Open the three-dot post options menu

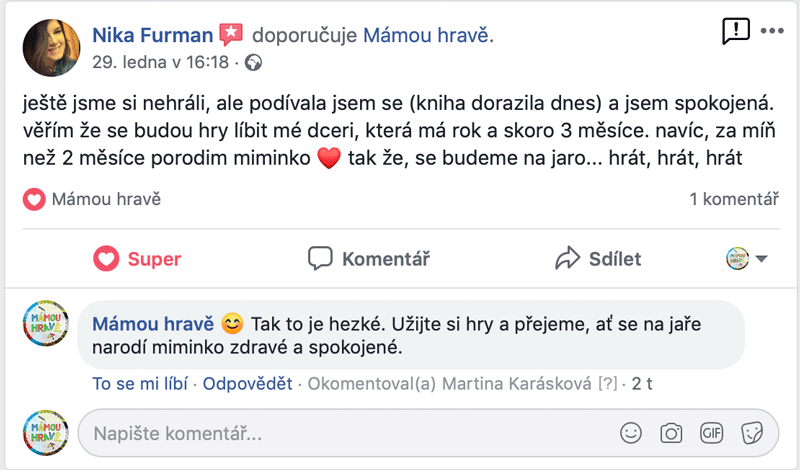coord(772,31)
